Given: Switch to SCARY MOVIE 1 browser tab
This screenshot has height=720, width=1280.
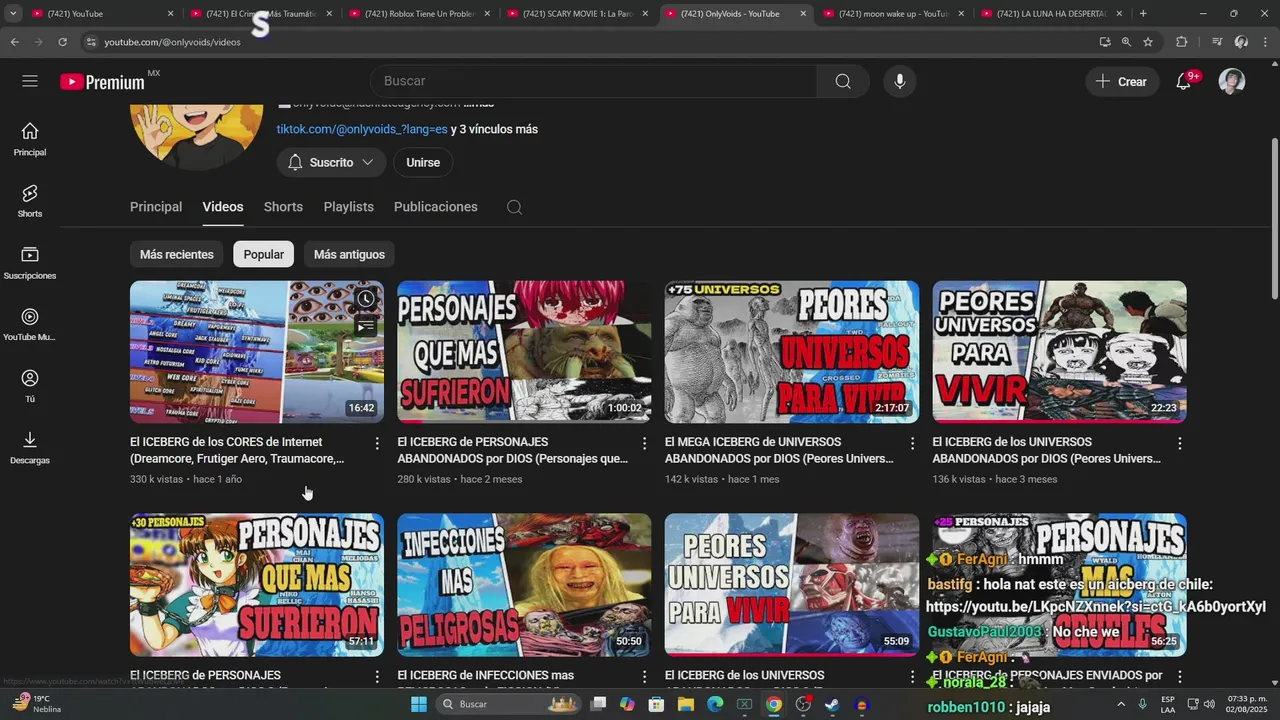Looking at the screenshot, I should click(577, 14).
